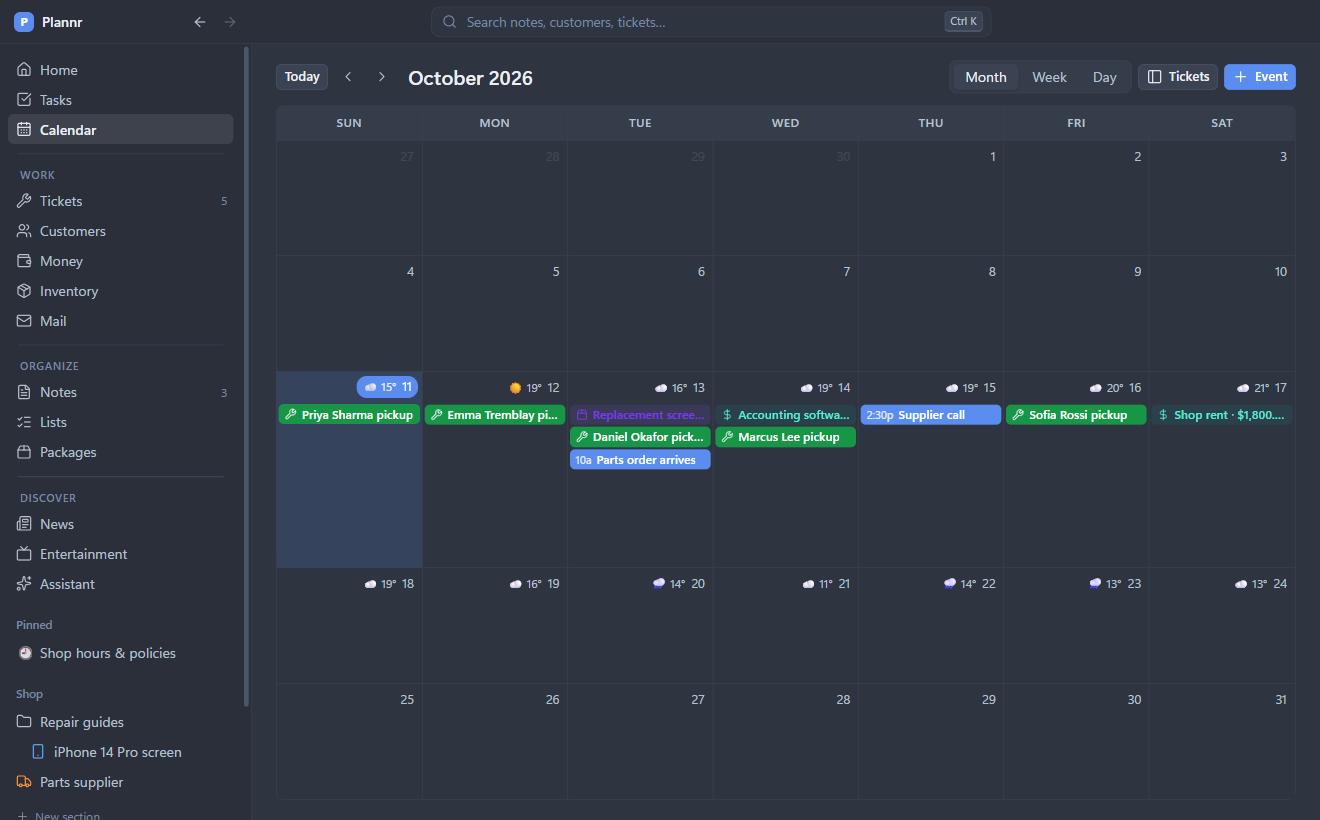Viewport: 1320px width, 820px height.
Task: Switch to Week view
Action: 1049,77
